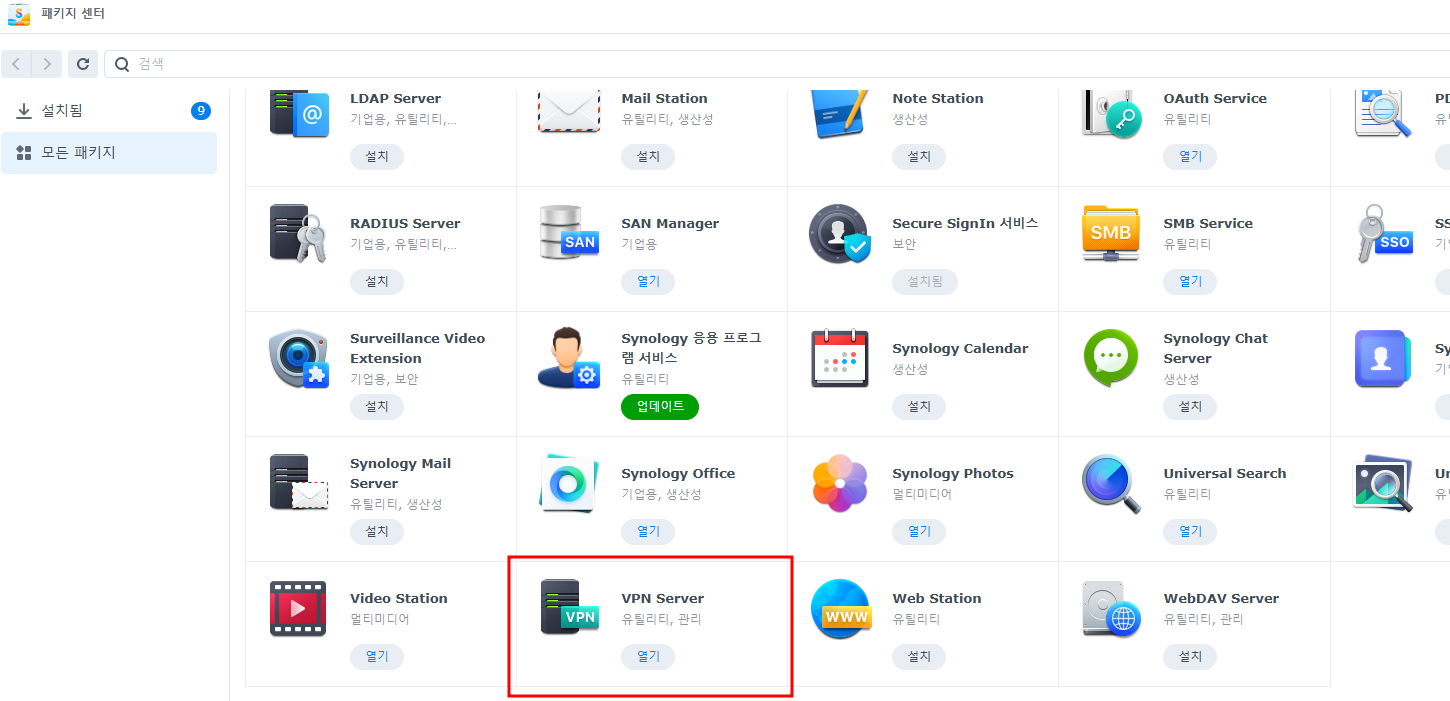Click the Video Station package title
The height and width of the screenshot is (701, 1450).
(x=399, y=599)
